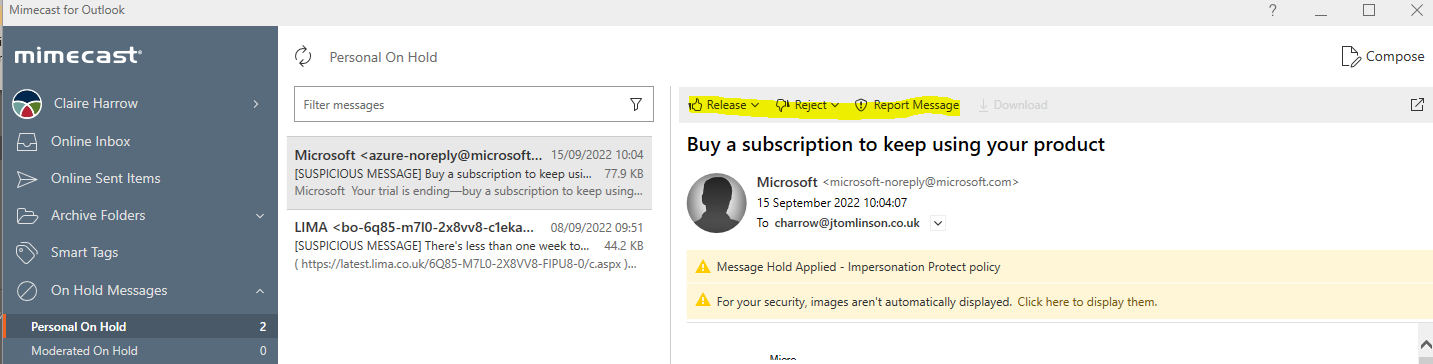Click the refresh icon beside Personal On Hold

click(303, 57)
